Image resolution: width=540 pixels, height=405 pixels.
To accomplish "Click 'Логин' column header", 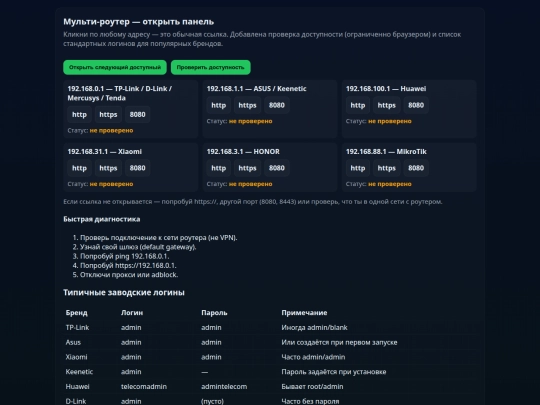I will (132, 313).
